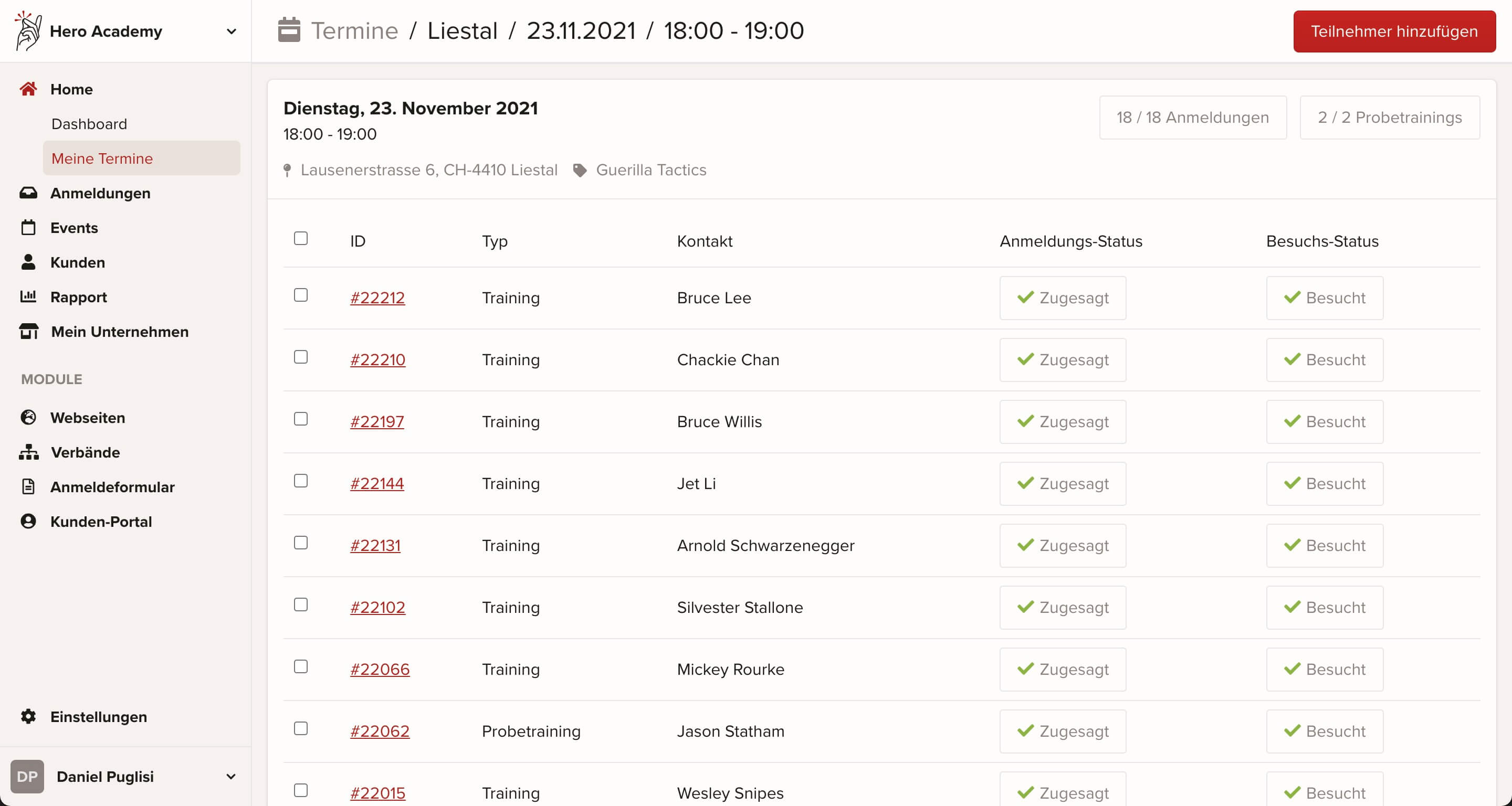Click the calendar icon beside Termine
The height and width of the screenshot is (806, 1512).
[x=289, y=30]
